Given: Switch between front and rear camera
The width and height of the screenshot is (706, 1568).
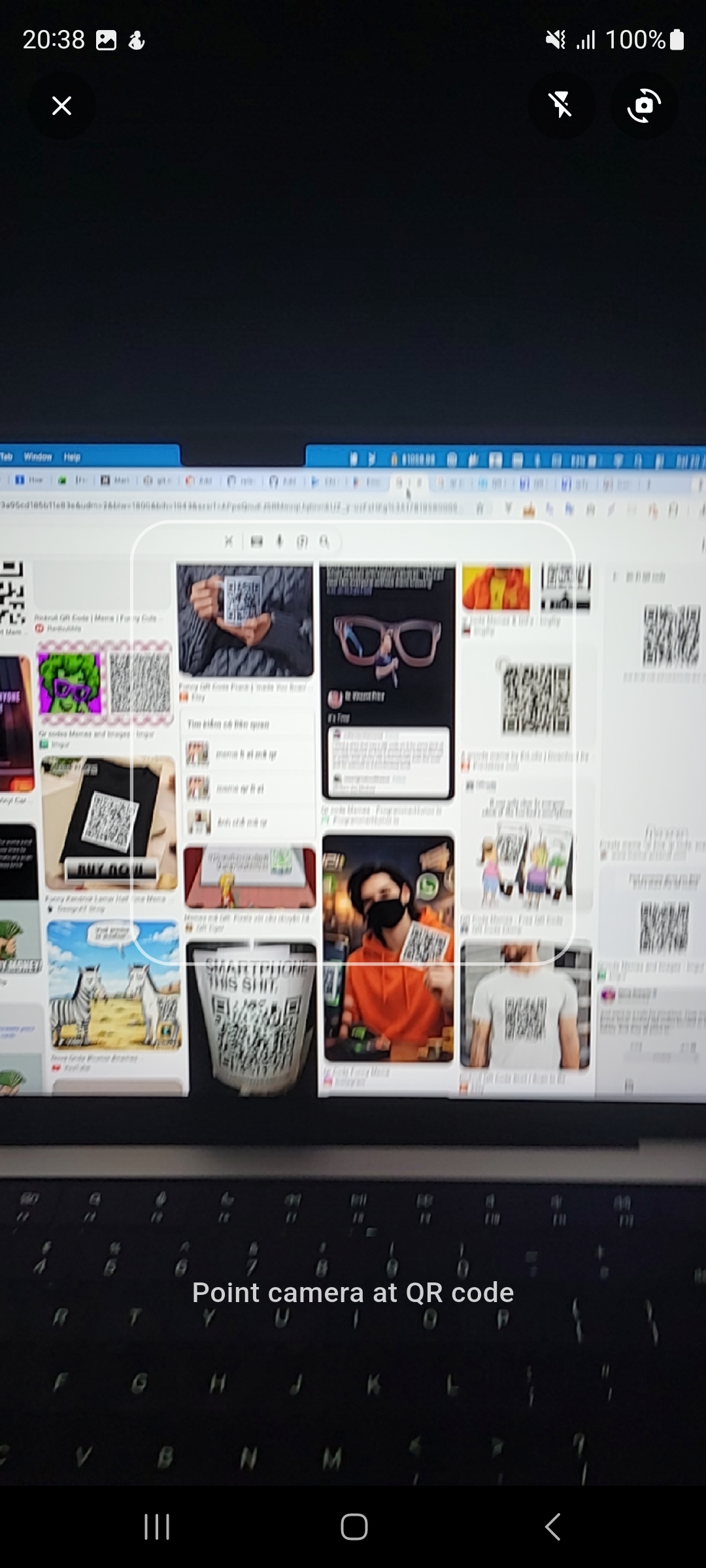Looking at the screenshot, I should 644,105.
